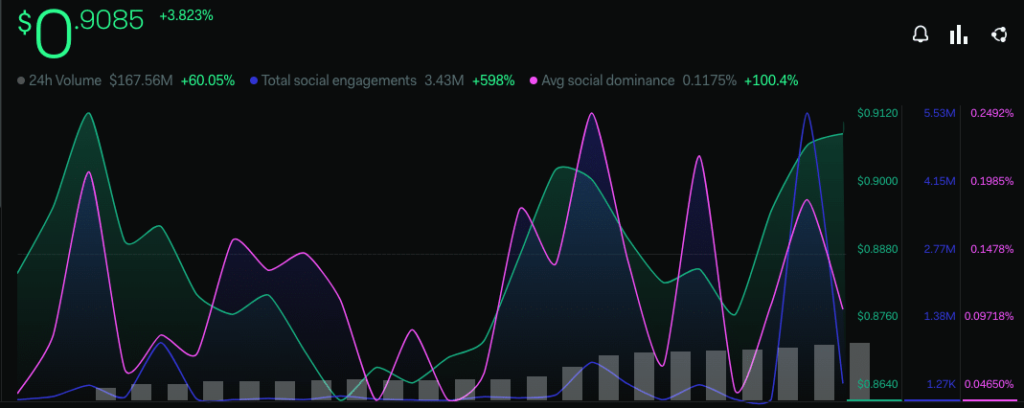Click the $167.56M volume value
Viewport: 1024px width, 408px height.
point(141,80)
